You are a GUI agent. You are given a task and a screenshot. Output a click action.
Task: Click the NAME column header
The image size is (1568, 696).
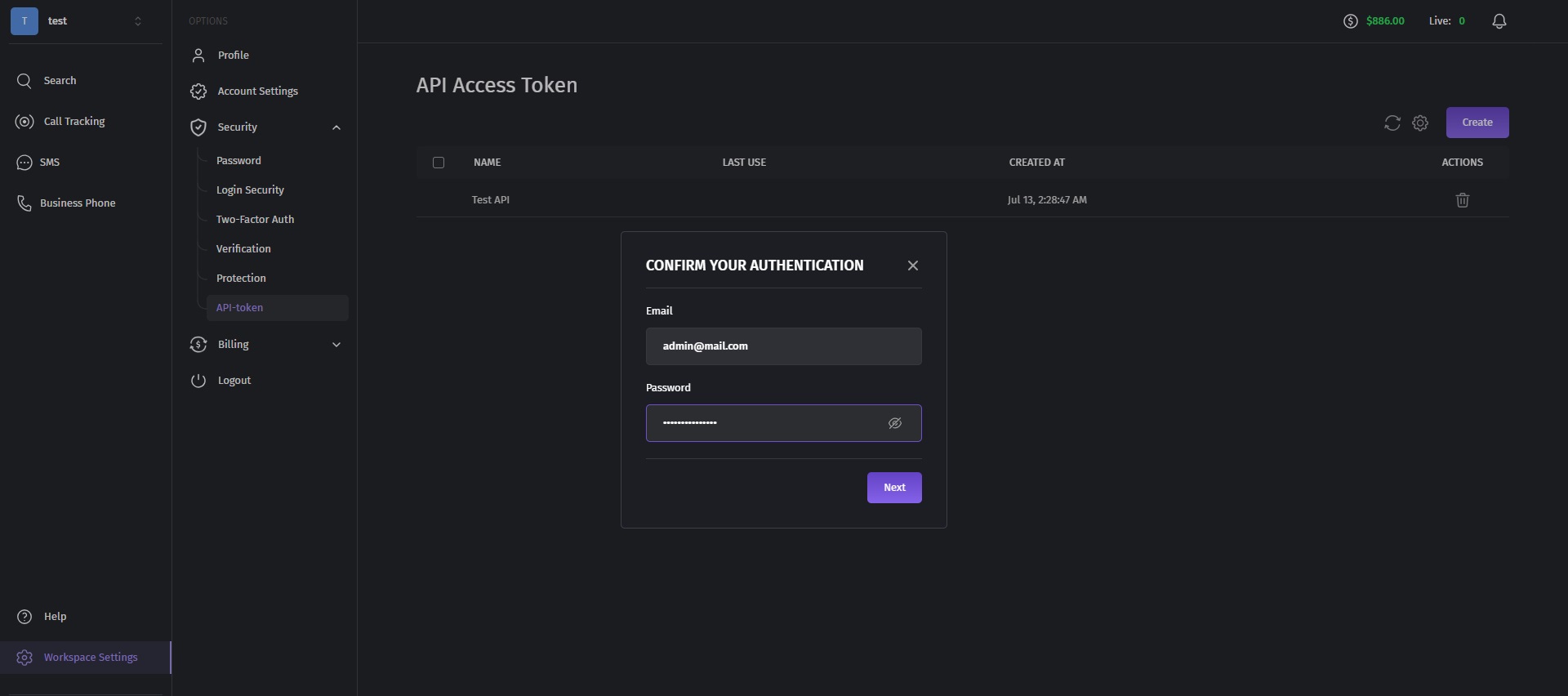[488, 163]
